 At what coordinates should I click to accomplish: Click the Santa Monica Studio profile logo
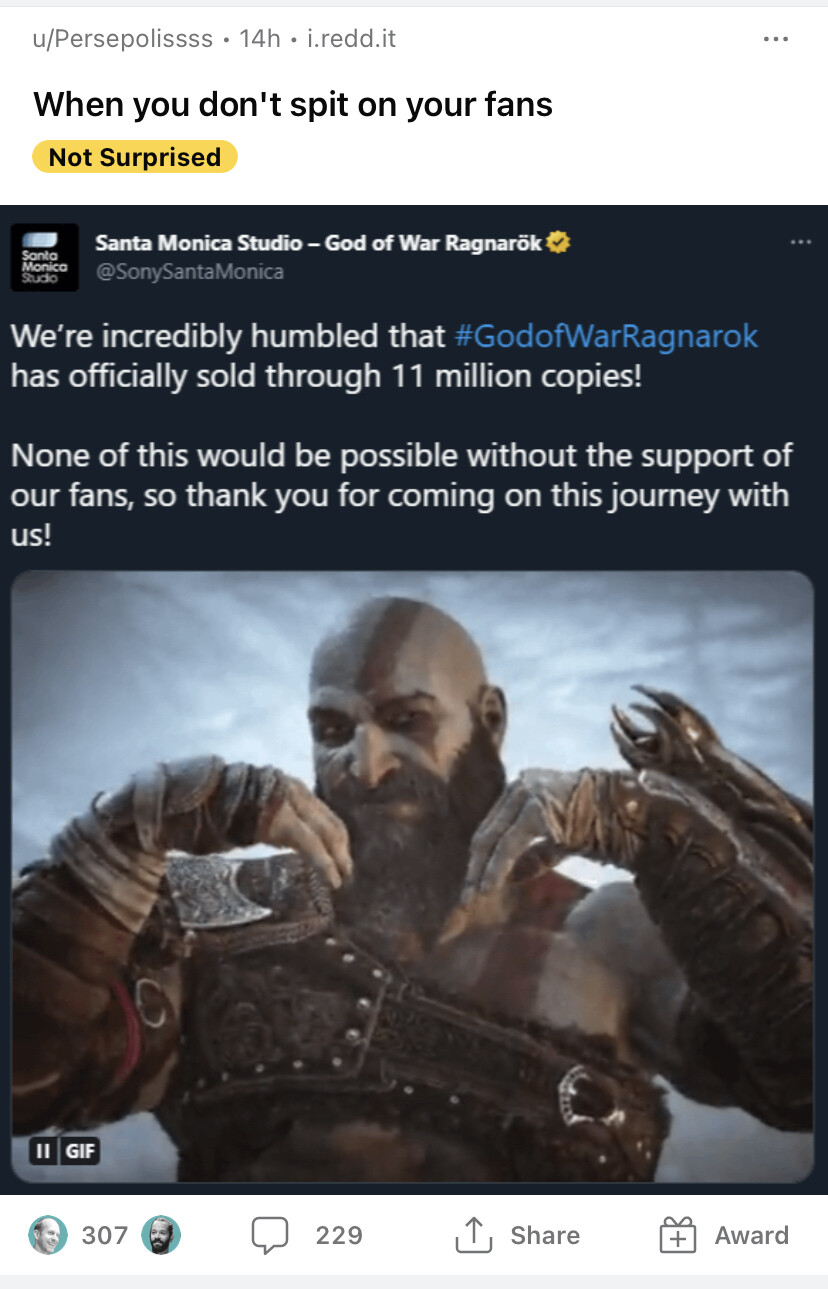point(44,256)
